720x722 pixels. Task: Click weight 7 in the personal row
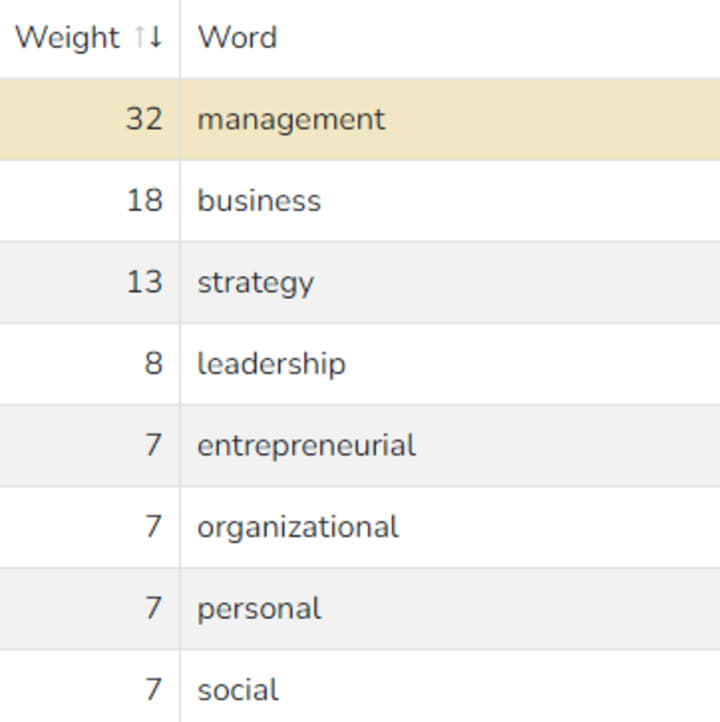coord(153,608)
